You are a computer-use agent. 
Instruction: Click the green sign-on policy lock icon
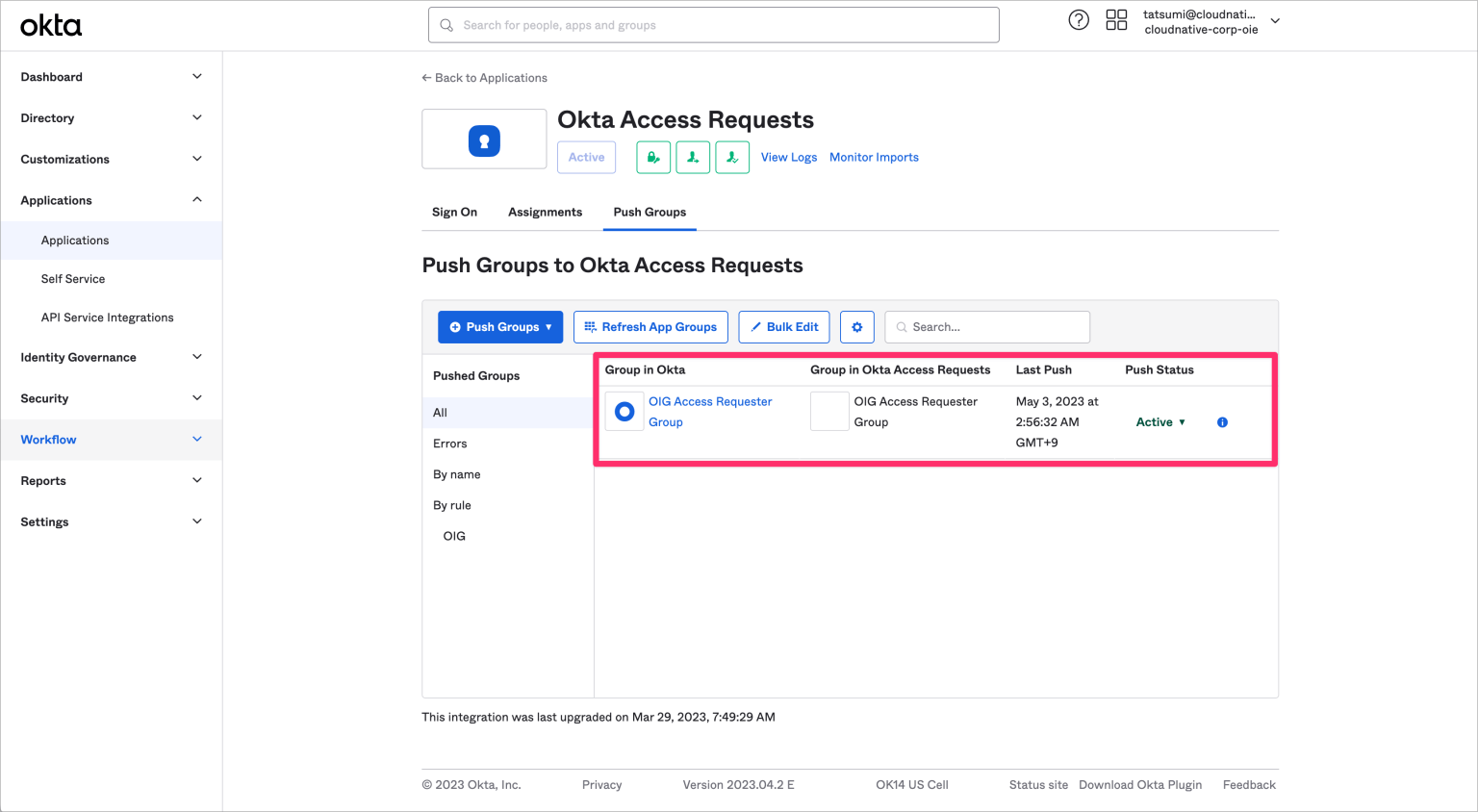pyautogui.click(x=653, y=157)
